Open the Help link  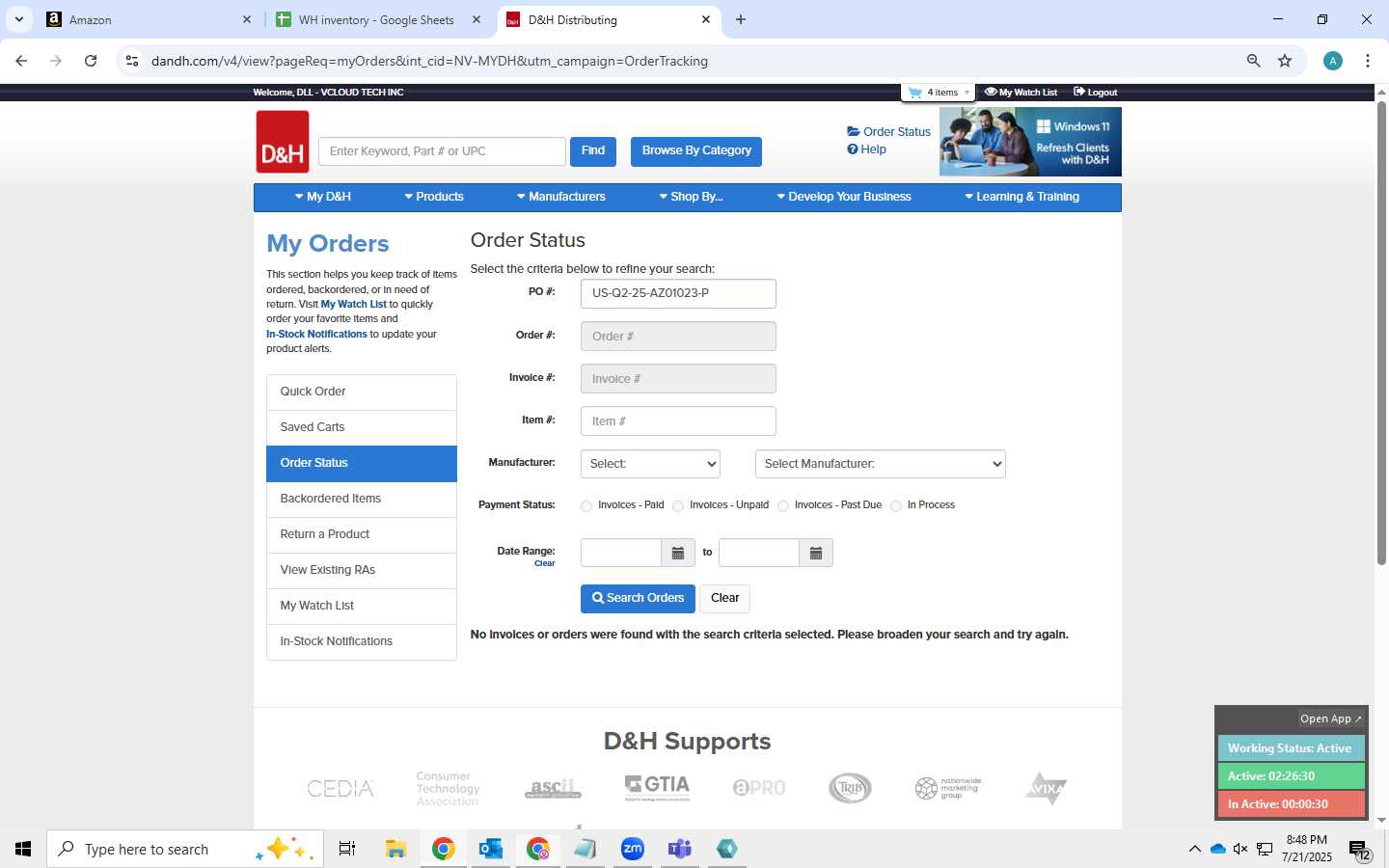[866, 149]
